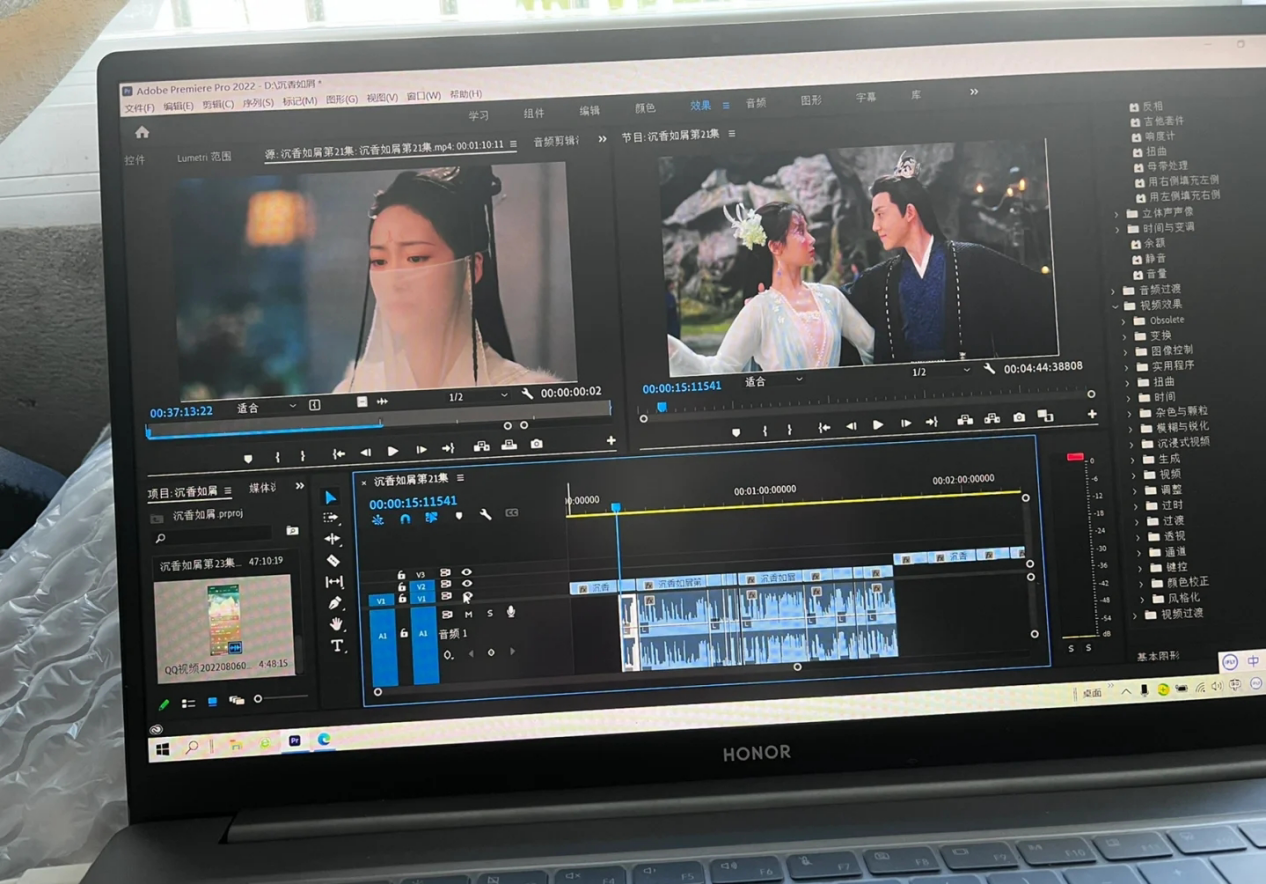Select the Hand tool
Image resolution: width=1266 pixels, height=884 pixels.
tap(336, 624)
